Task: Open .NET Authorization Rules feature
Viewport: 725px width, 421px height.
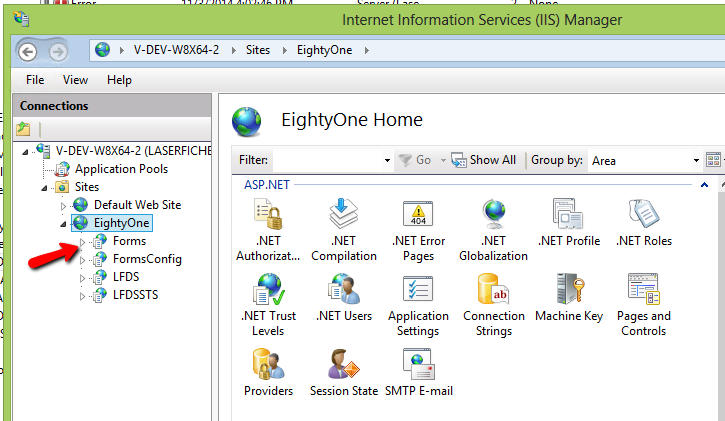Action: (x=268, y=230)
